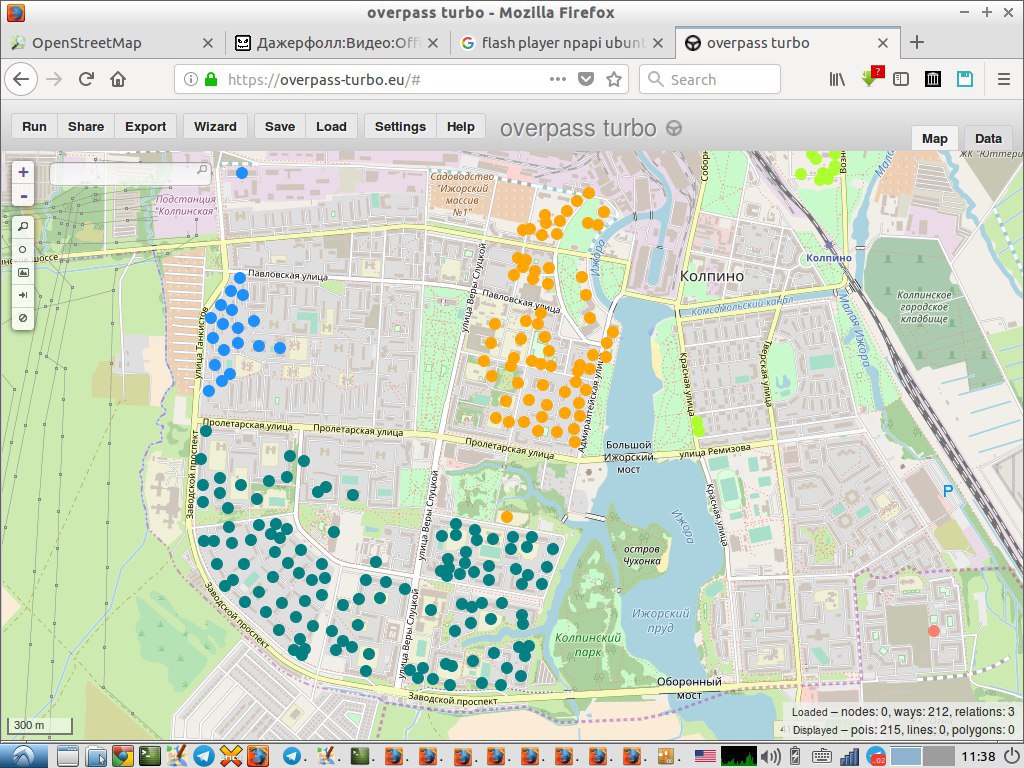Click the battery icon in system tray
This screenshot has height=768, width=1024.
point(795,756)
